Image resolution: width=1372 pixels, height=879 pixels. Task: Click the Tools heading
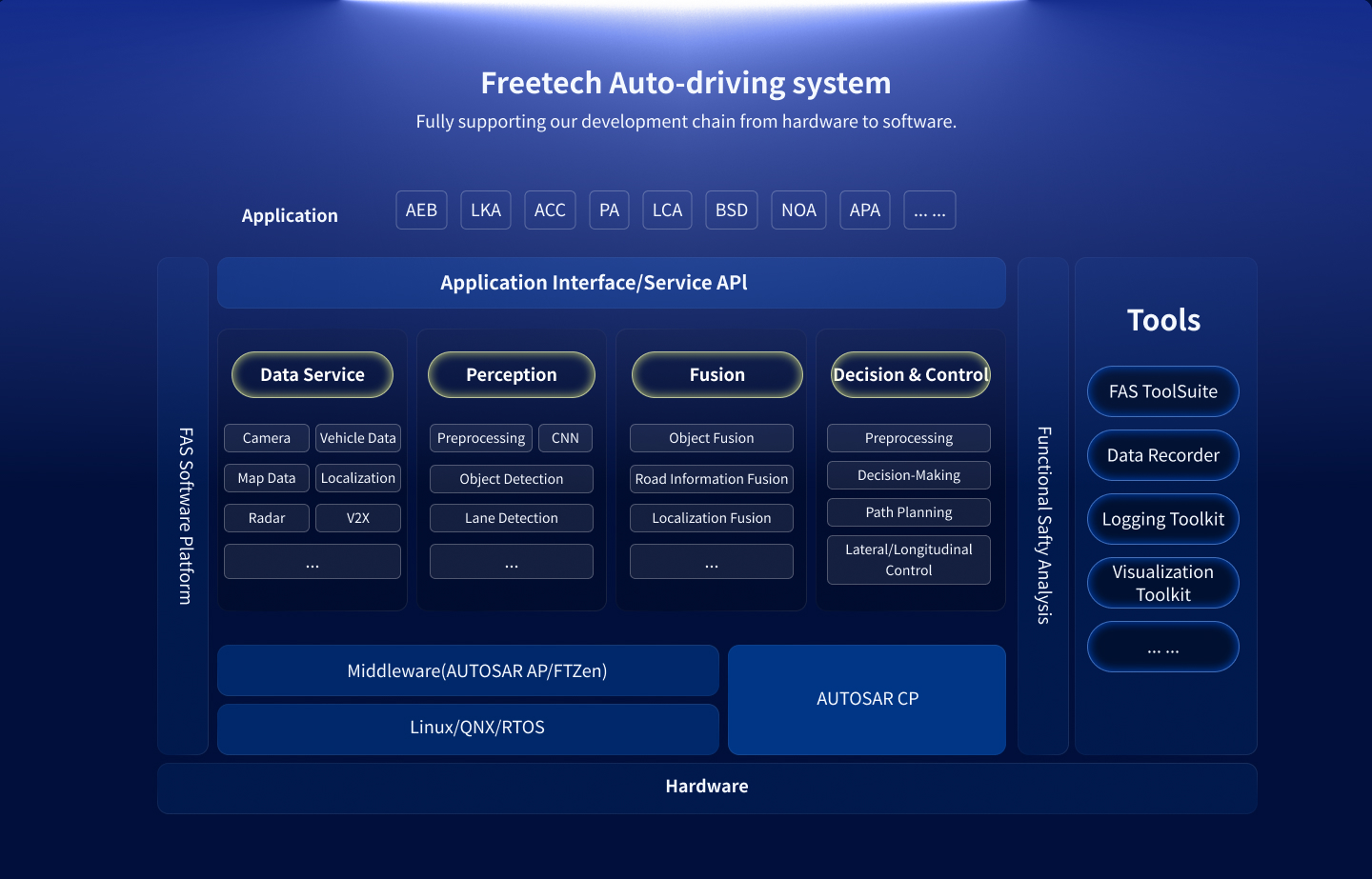point(1164,320)
